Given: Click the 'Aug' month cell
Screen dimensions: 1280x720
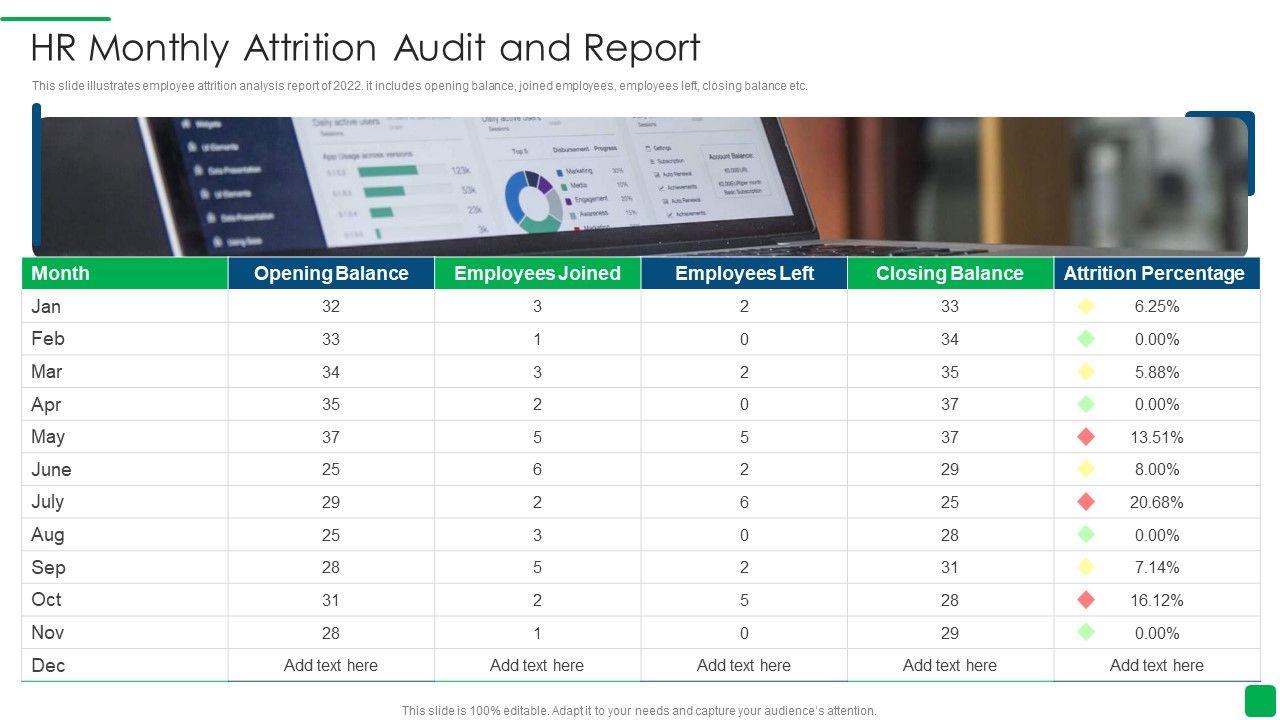Looking at the screenshot, I should tap(125, 534).
